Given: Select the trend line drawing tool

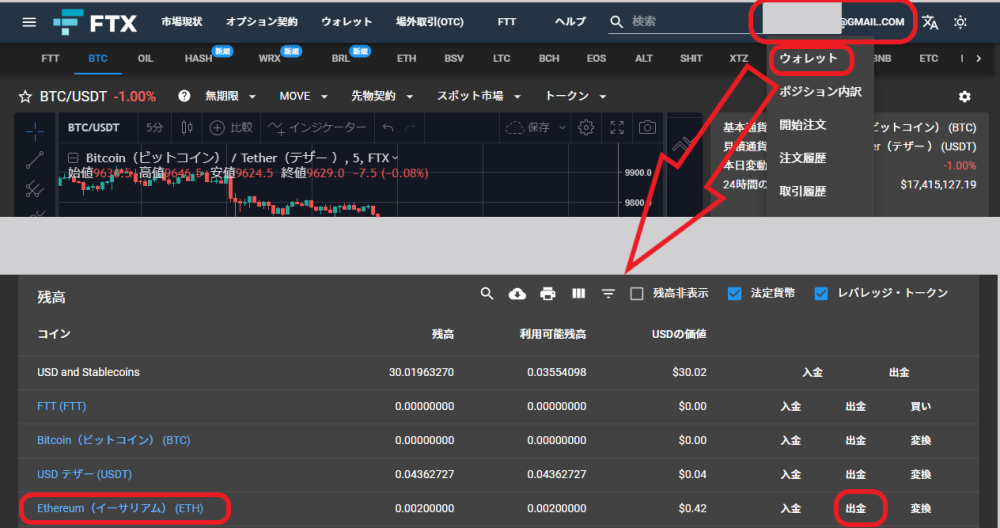Looking at the screenshot, I should 35,159.
